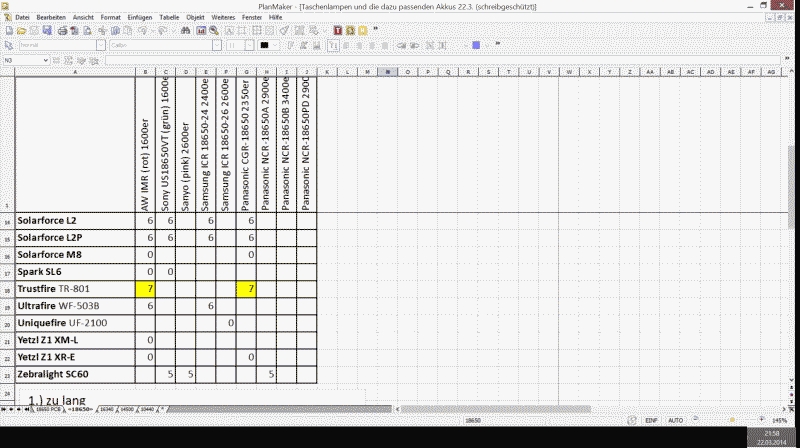Open the Einfügen menu
This screenshot has height=448, width=800.
140,17
